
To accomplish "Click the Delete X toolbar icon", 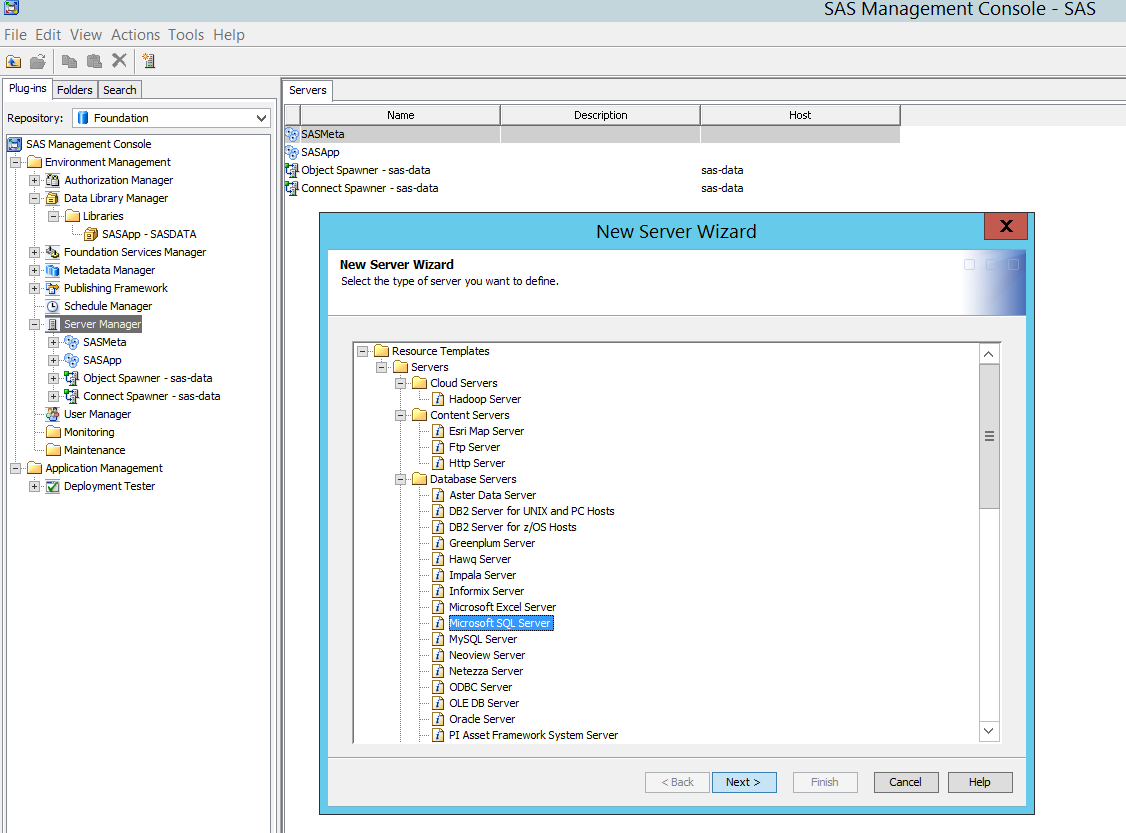I will click(119, 61).
